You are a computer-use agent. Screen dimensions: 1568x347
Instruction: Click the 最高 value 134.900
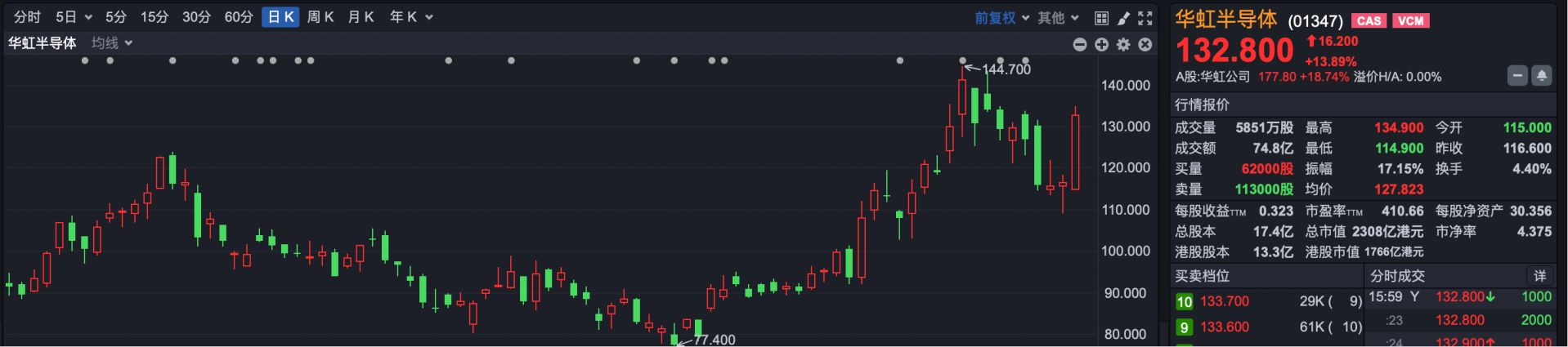(1399, 127)
